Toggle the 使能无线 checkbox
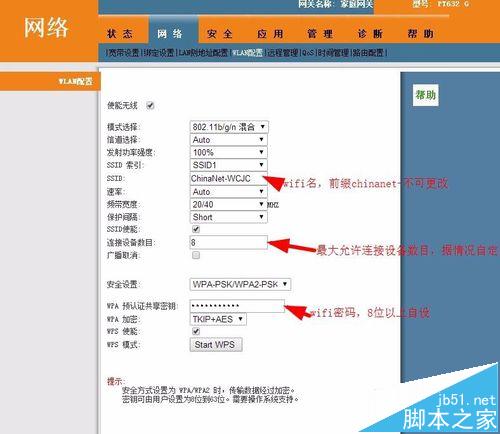 (150, 106)
